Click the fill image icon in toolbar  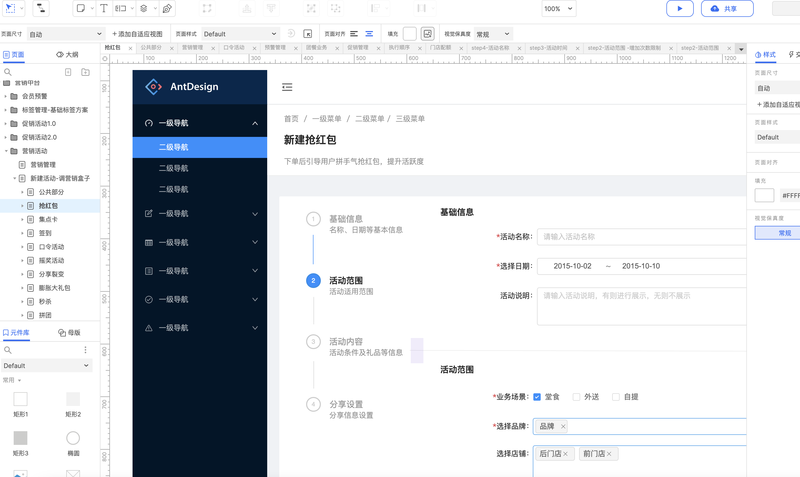coord(428,34)
